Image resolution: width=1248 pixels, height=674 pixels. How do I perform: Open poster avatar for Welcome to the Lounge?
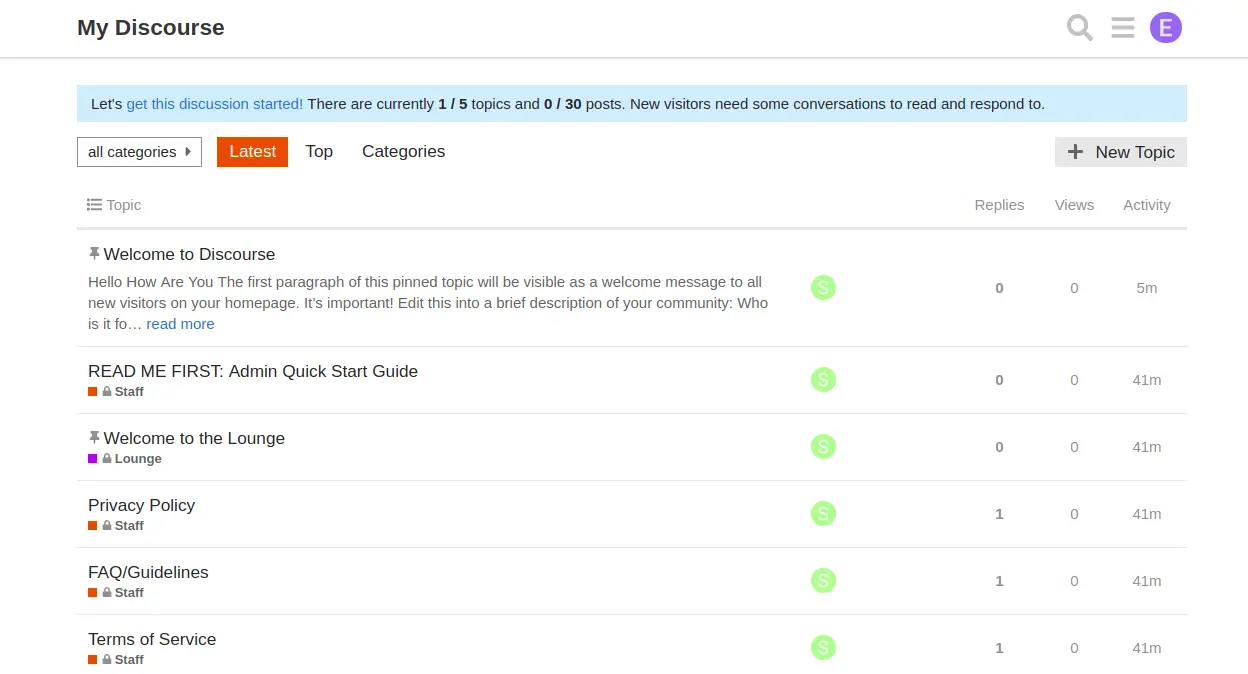(x=823, y=447)
